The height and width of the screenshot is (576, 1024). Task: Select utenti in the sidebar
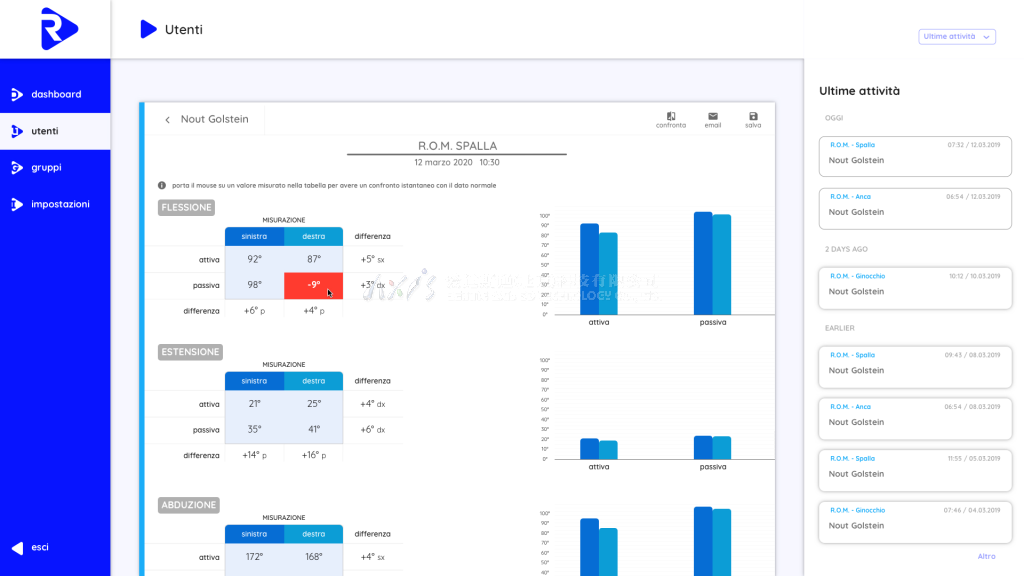point(44,131)
